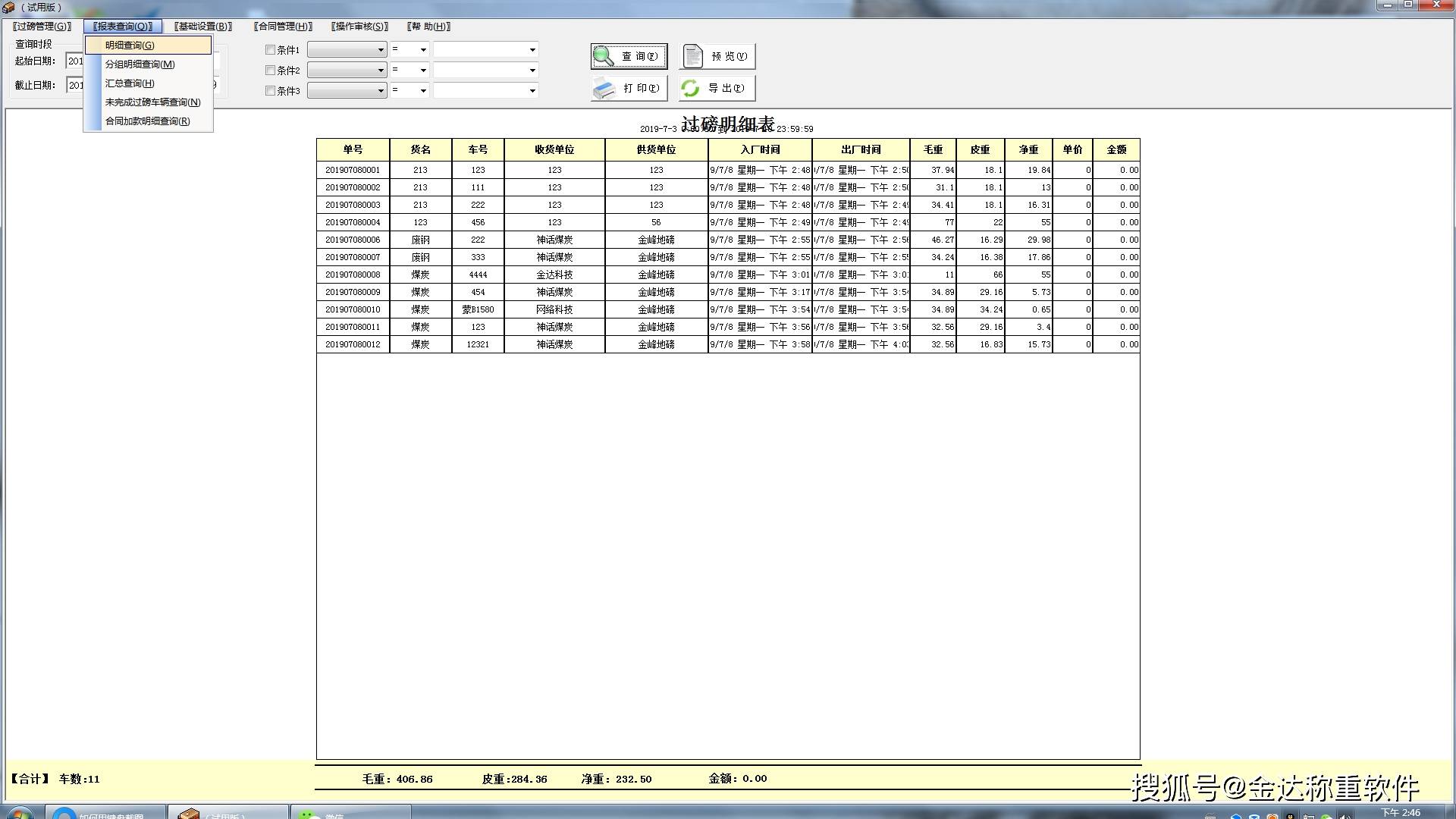Enable the 条件2 checkbox
Image resolution: width=1456 pixels, height=819 pixels.
pos(270,71)
